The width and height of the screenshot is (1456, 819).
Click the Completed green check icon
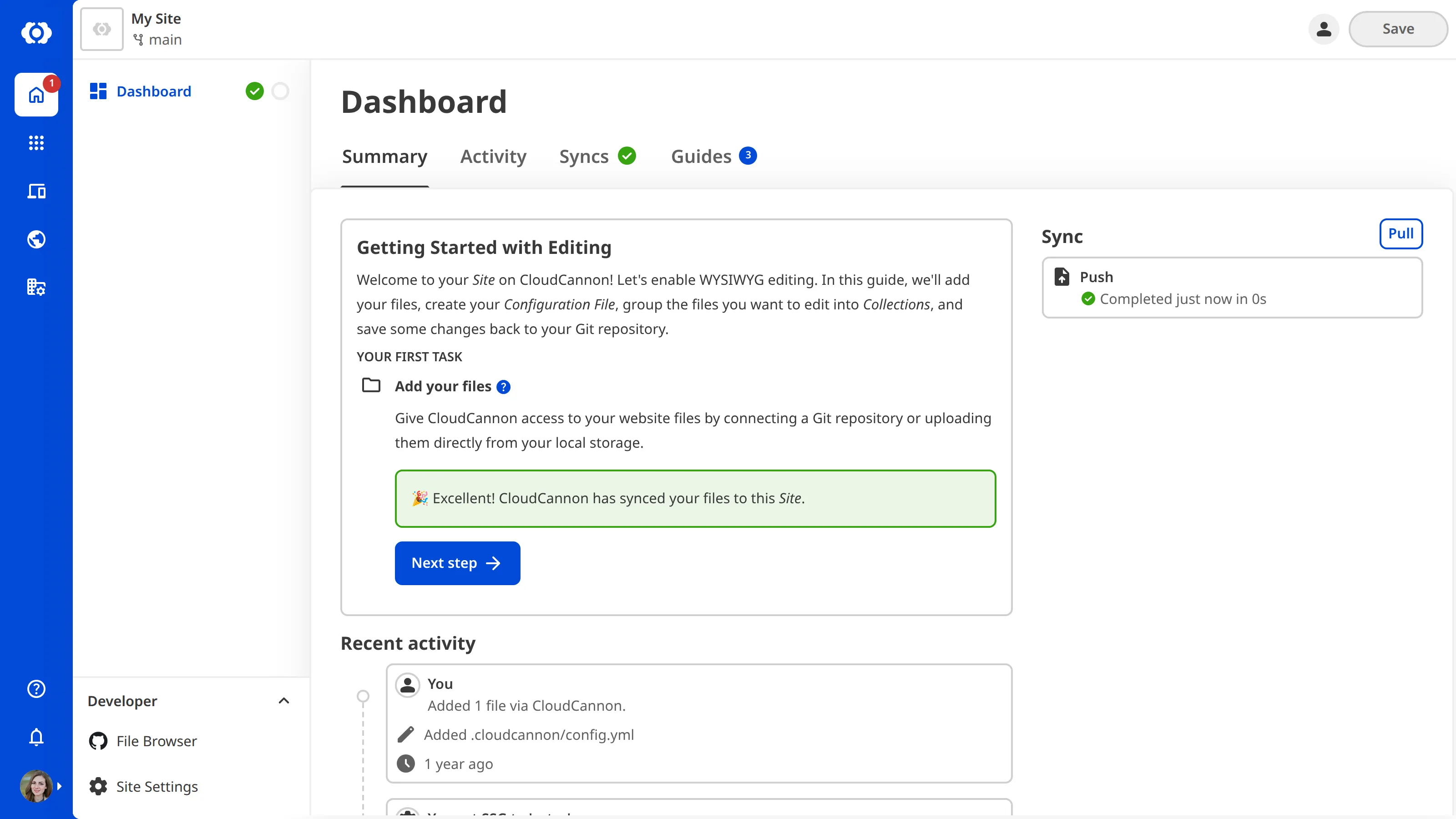tap(1088, 298)
